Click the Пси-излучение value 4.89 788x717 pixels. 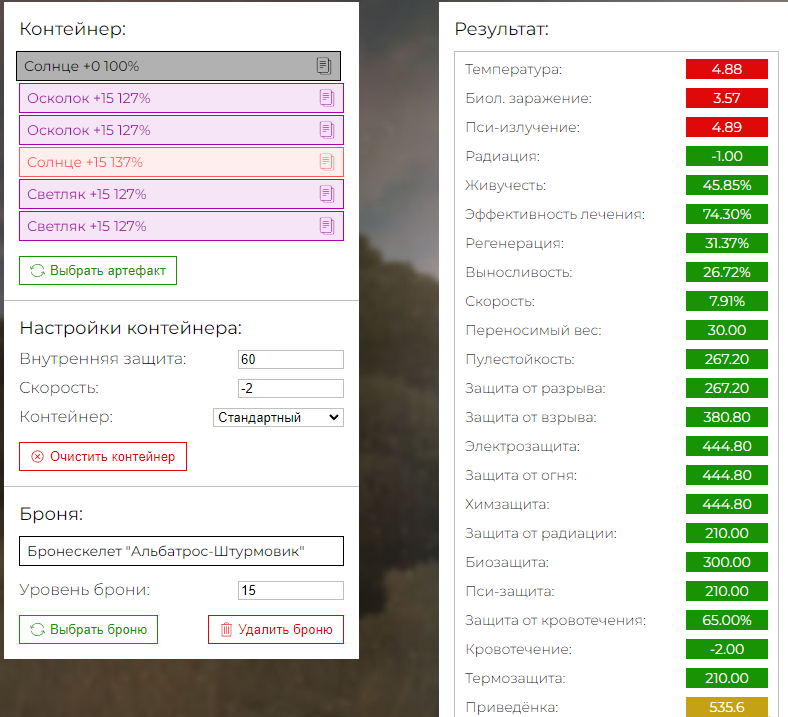[x=727, y=127]
